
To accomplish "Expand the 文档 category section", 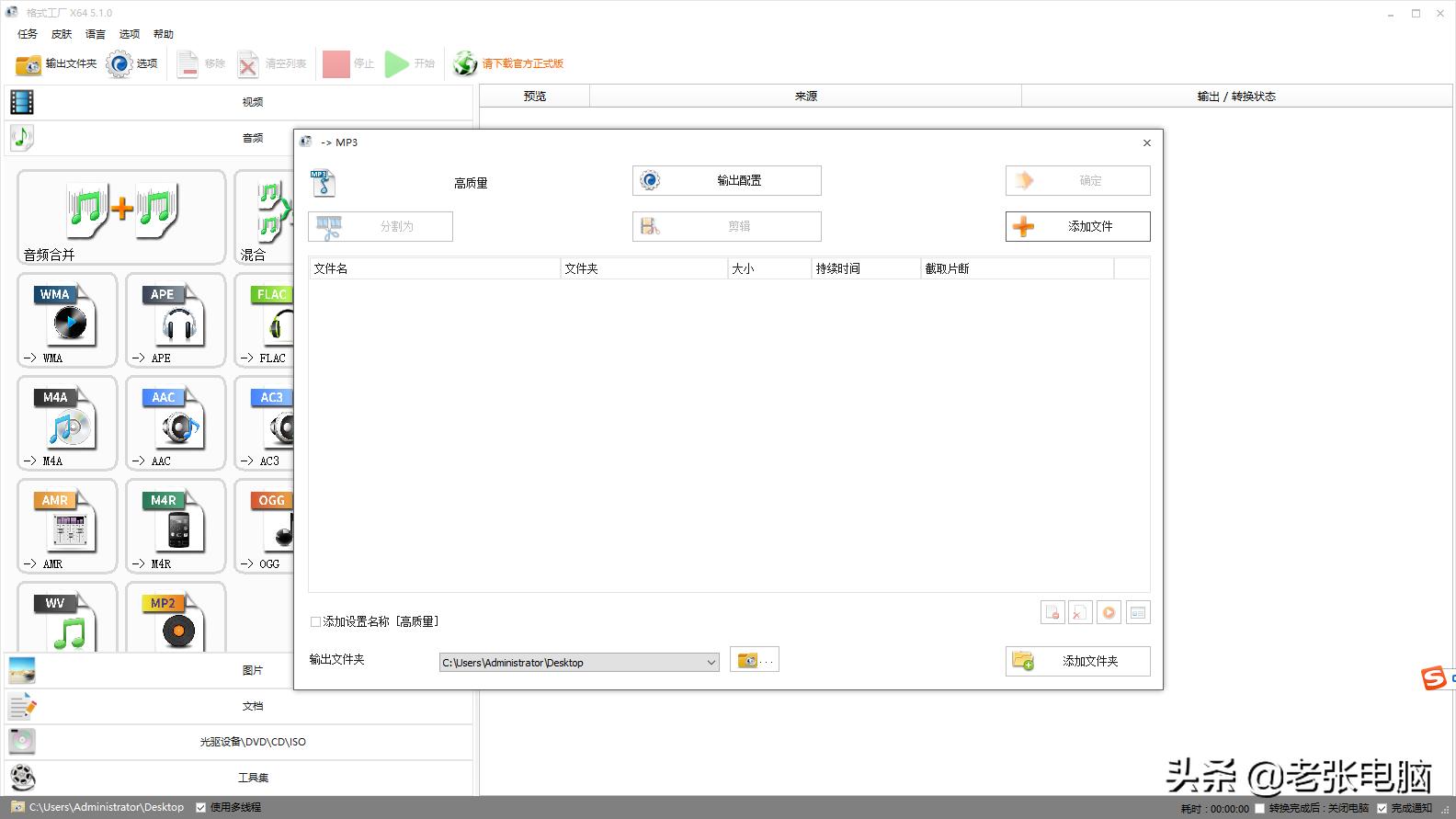I will click(239, 706).
